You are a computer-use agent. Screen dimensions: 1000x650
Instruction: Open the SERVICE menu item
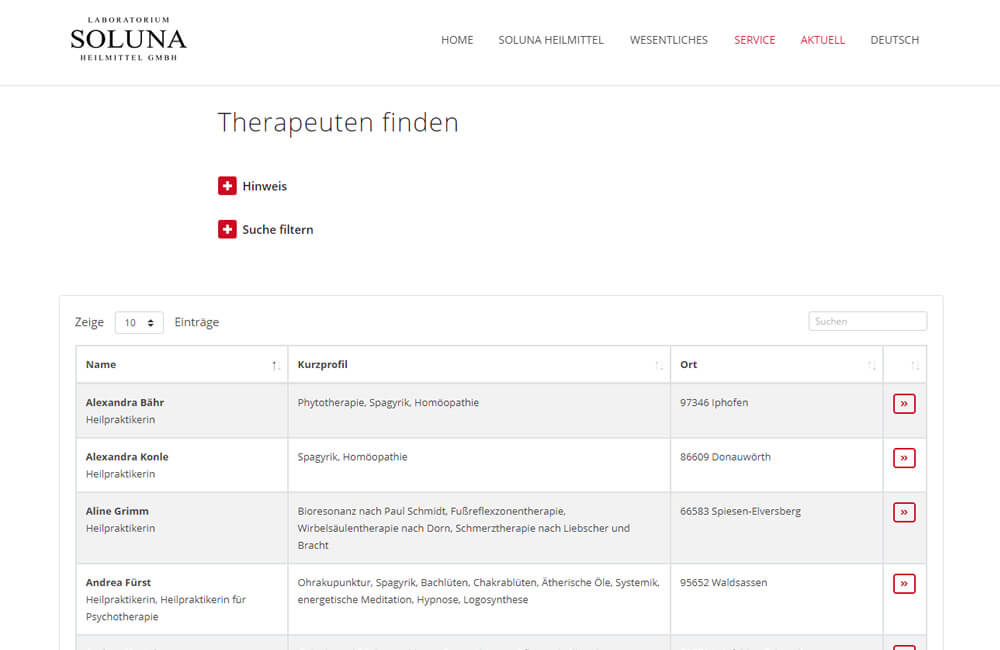tap(754, 40)
